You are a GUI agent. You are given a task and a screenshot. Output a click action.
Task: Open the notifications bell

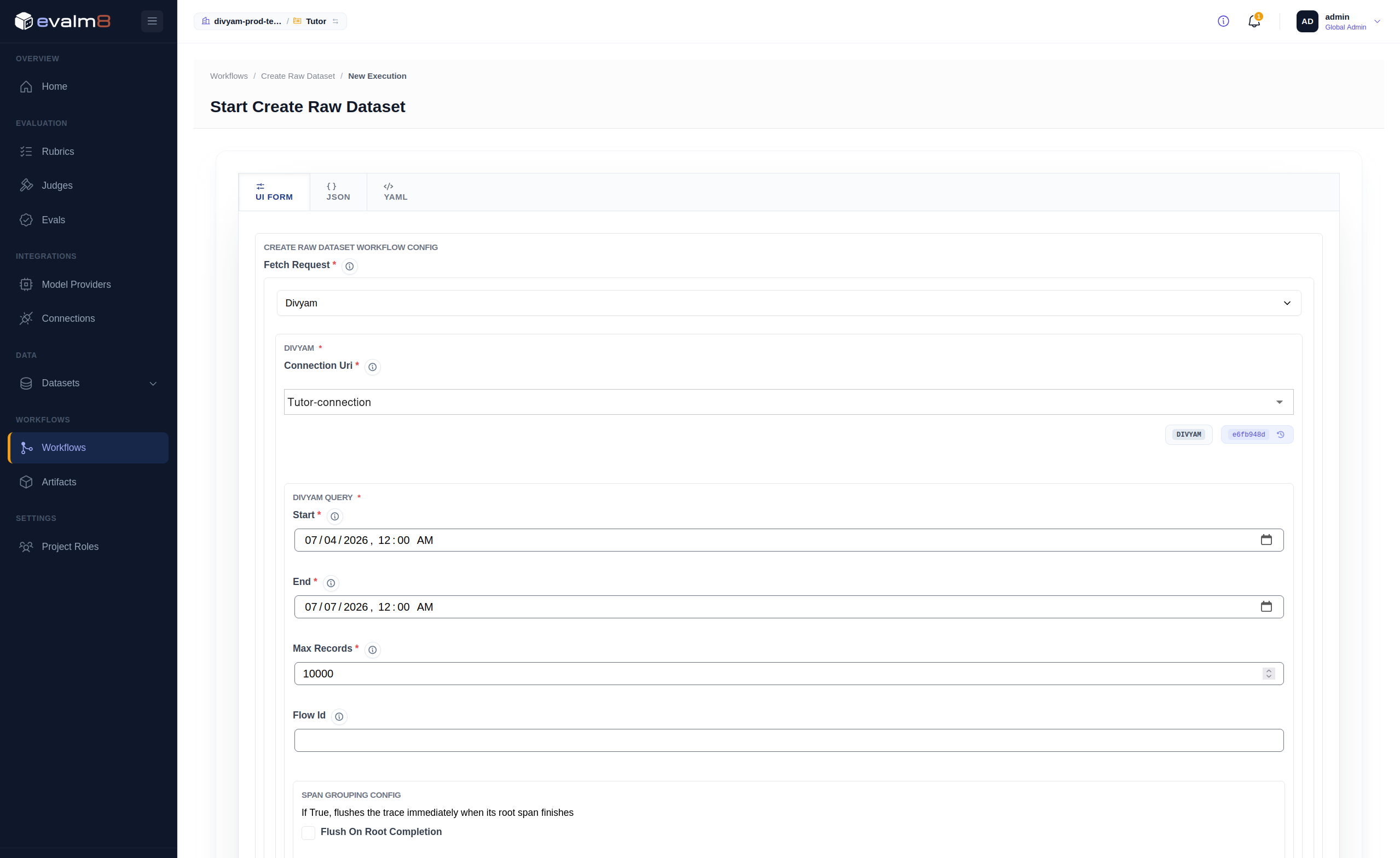click(x=1254, y=21)
